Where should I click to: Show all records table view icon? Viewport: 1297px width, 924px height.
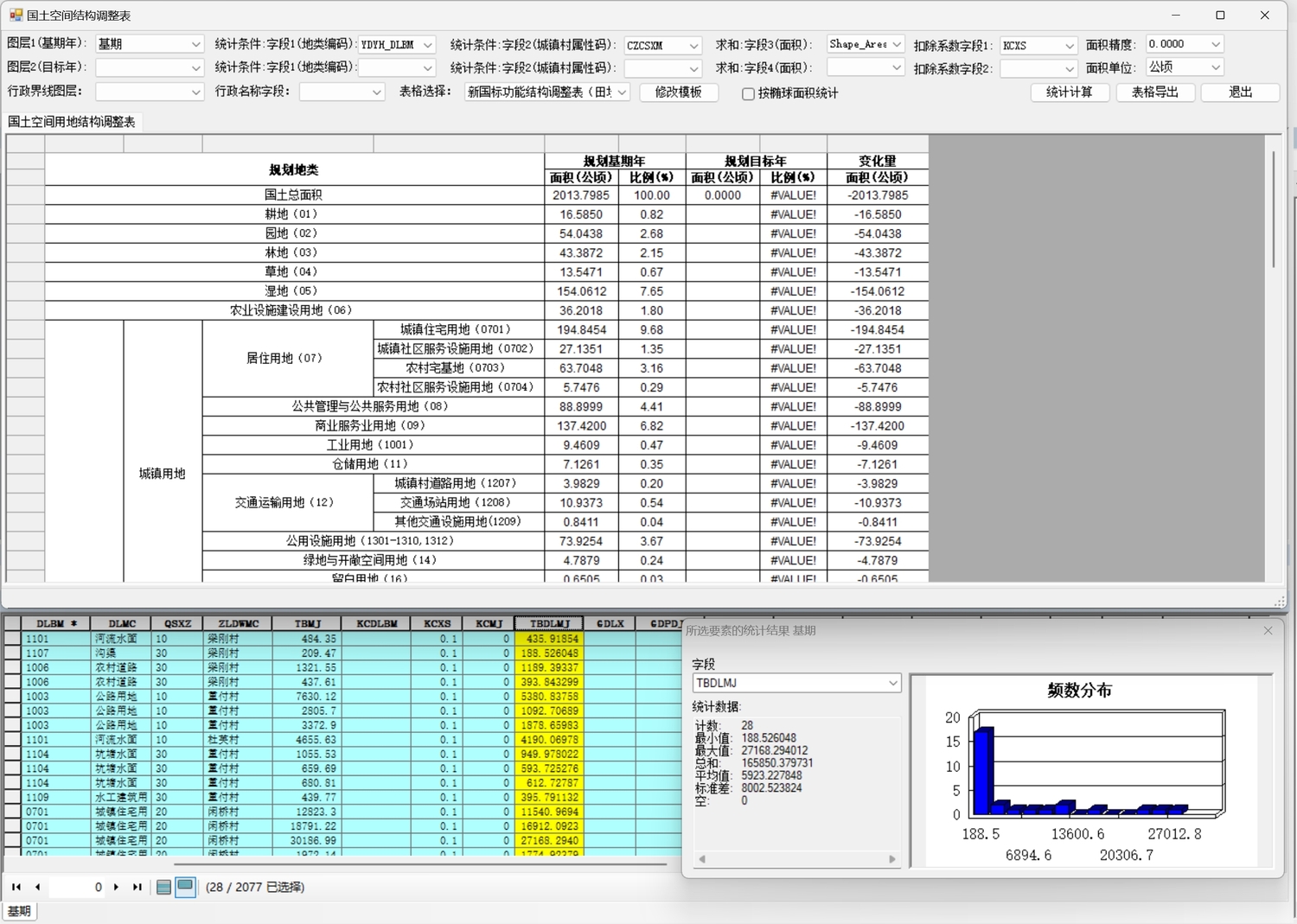163,887
